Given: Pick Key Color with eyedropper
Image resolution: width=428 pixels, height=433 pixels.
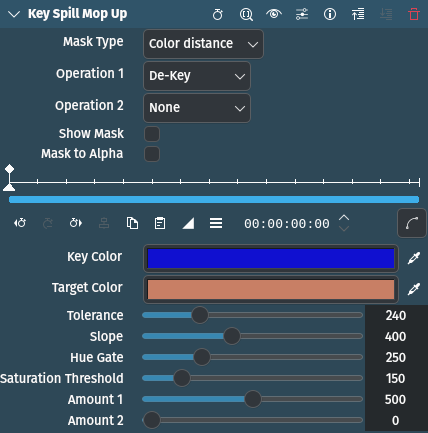Looking at the screenshot, I should tap(414, 258).
